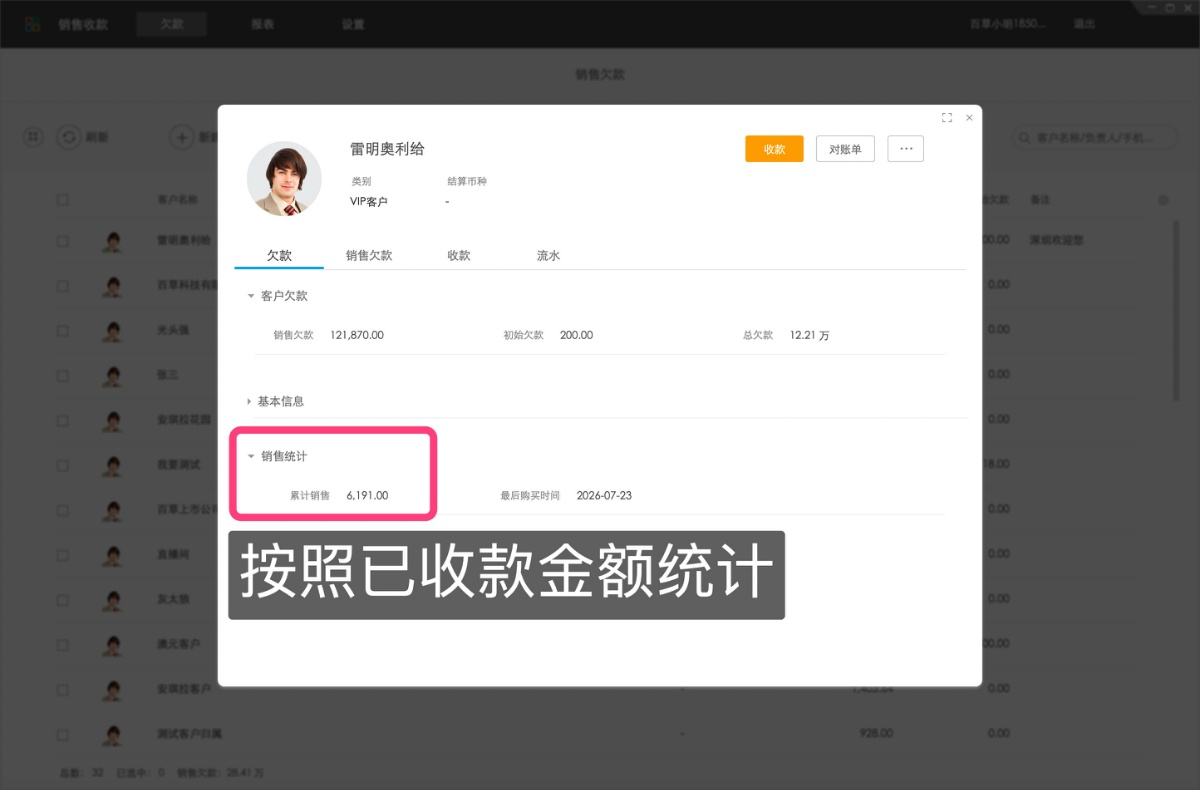The width and height of the screenshot is (1200, 790).
Task: Maximize the customer detail dialog
Action: click(947, 117)
